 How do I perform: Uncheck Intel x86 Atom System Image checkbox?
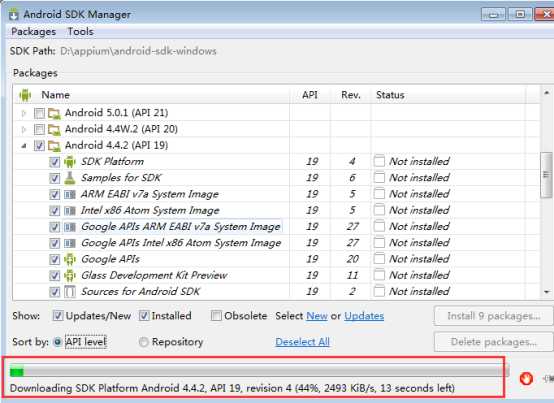(54, 211)
